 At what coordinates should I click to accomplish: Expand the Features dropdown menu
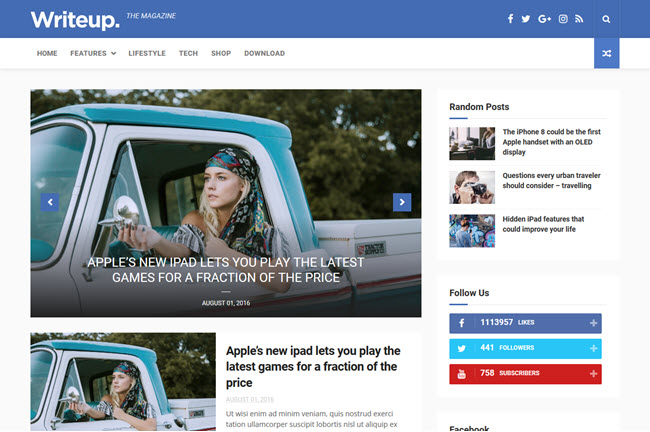click(x=93, y=53)
